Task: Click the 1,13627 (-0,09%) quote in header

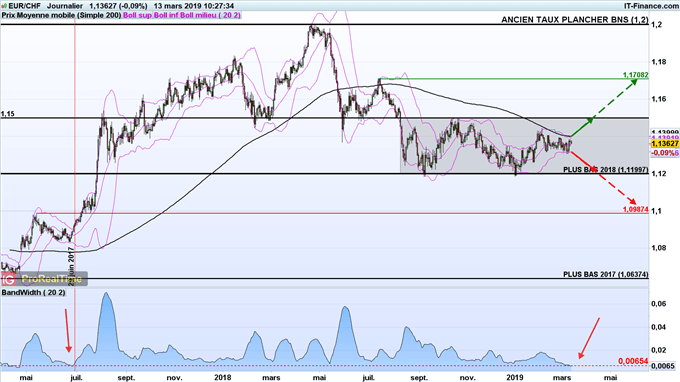Action: click(118, 6)
